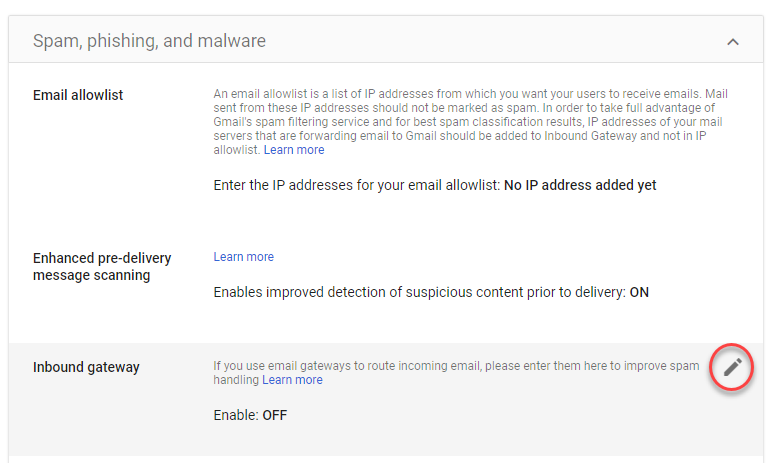Click the Email allowlist description paragraph

(x=470, y=122)
